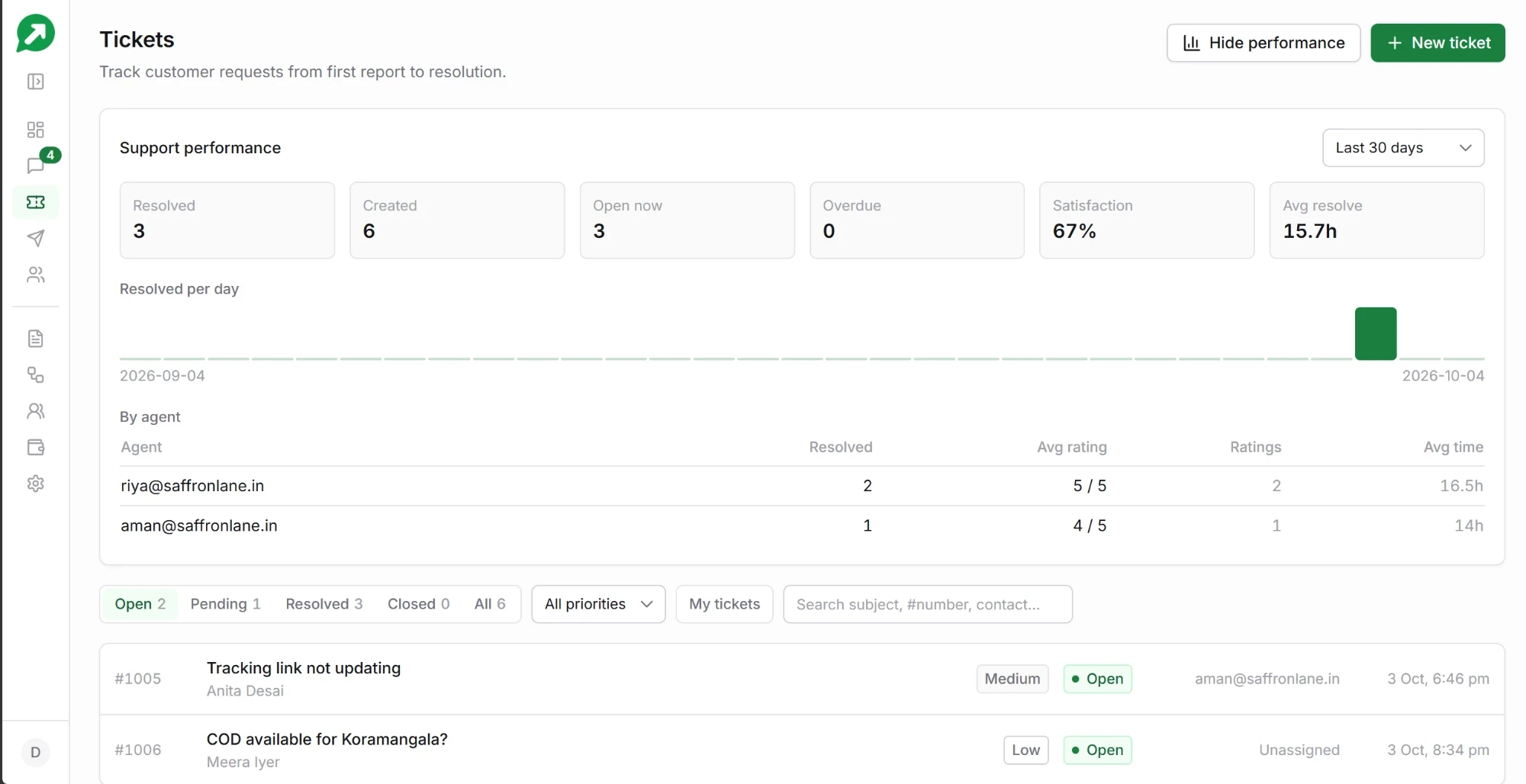
Task: Click the green resolved-per-day bar
Action: pos(1376,333)
